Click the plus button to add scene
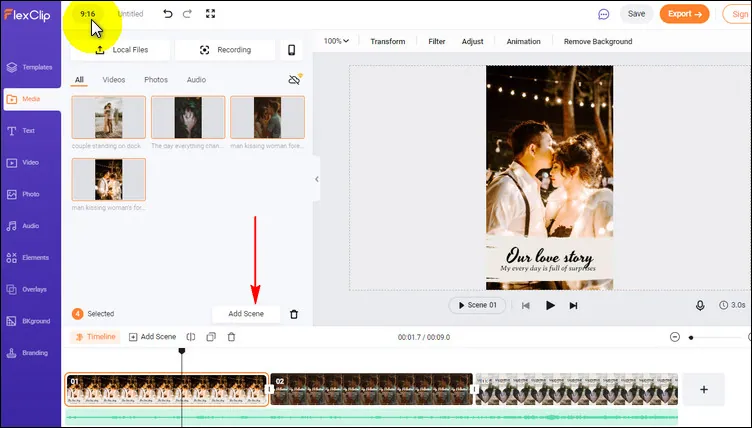The image size is (752, 428). (x=704, y=390)
